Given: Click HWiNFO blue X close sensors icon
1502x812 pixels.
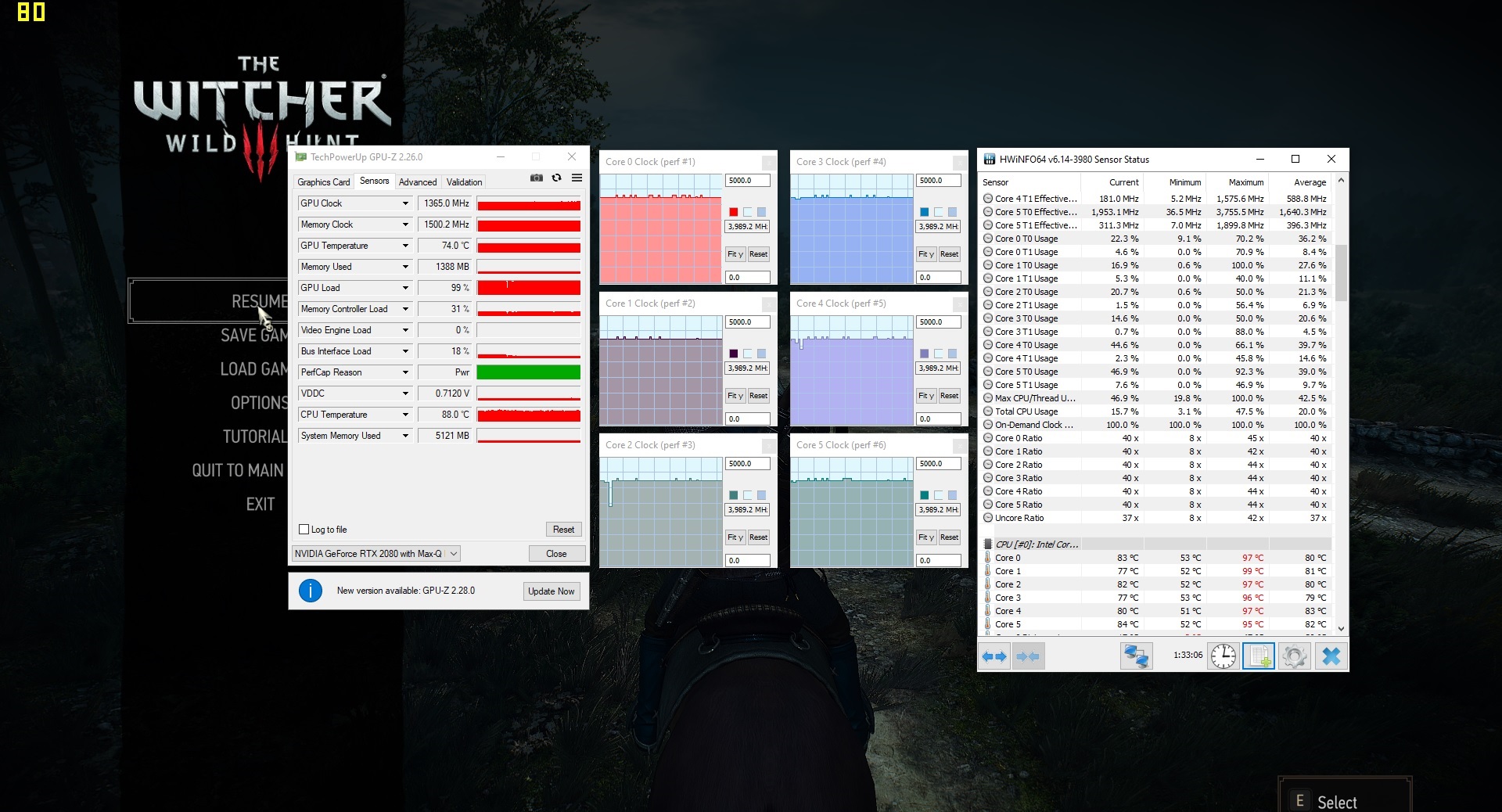Looking at the screenshot, I should 1331,656.
